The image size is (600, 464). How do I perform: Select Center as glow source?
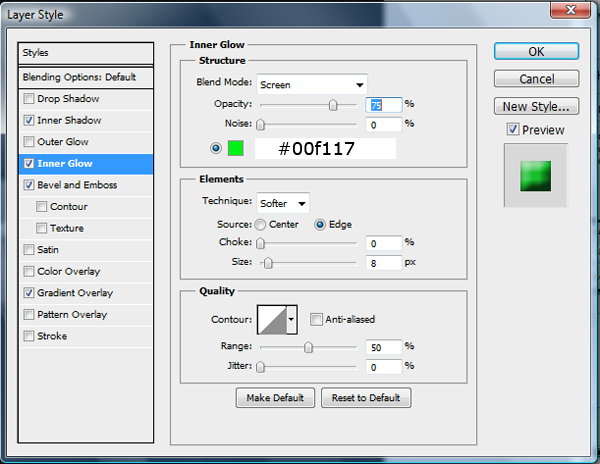(260, 225)
